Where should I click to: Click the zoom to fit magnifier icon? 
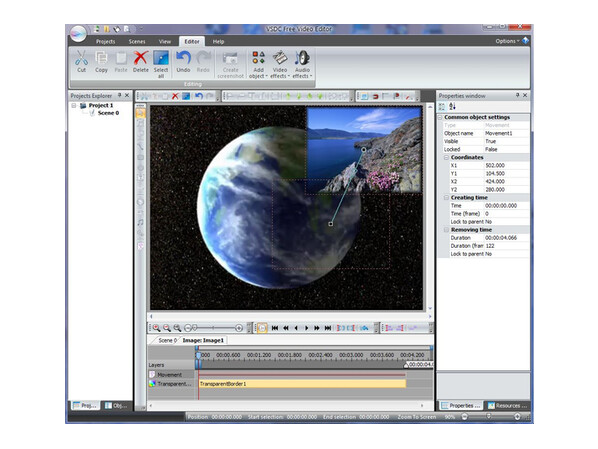[x=177, y=328]
